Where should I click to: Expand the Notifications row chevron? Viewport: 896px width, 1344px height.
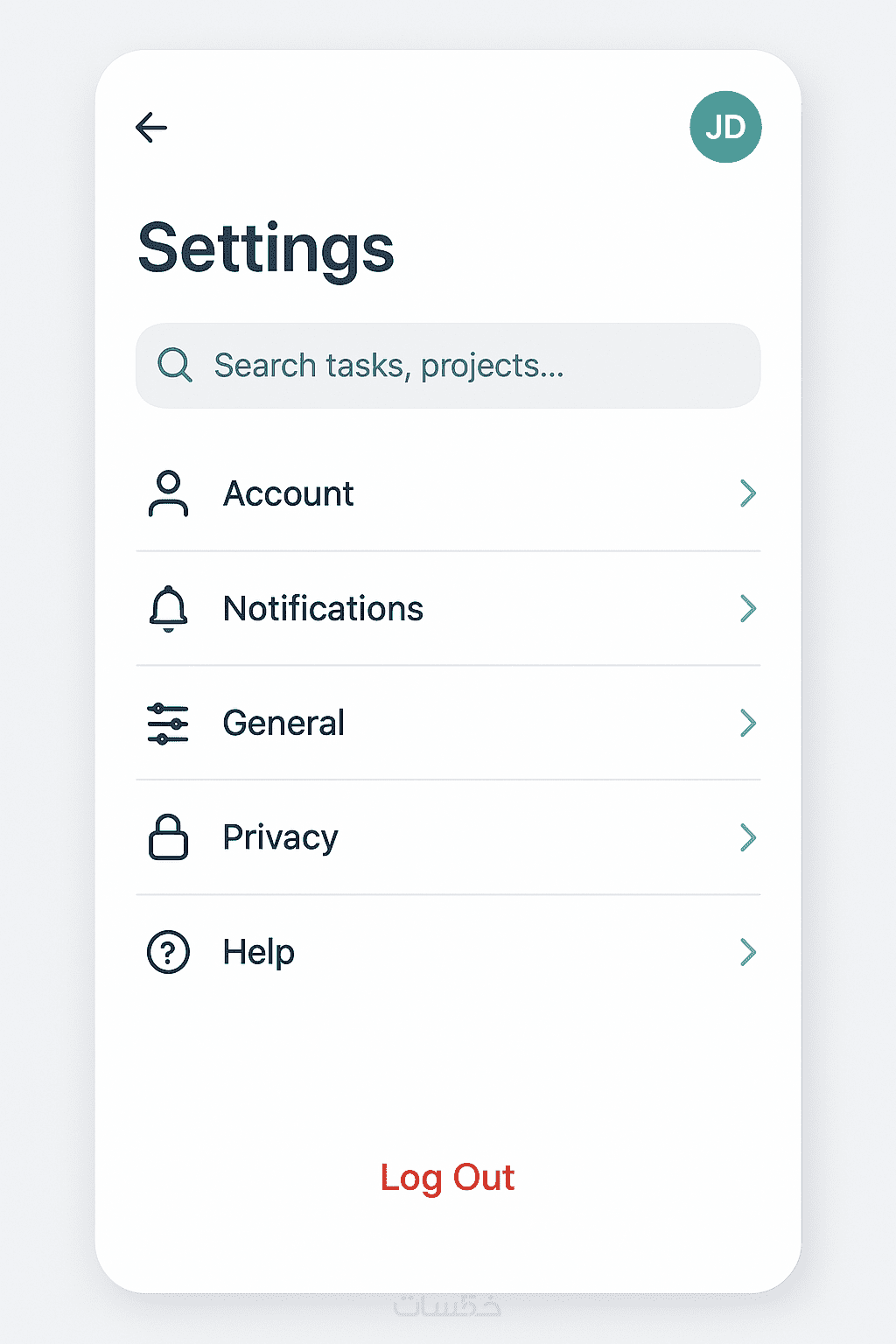point(747,608)
